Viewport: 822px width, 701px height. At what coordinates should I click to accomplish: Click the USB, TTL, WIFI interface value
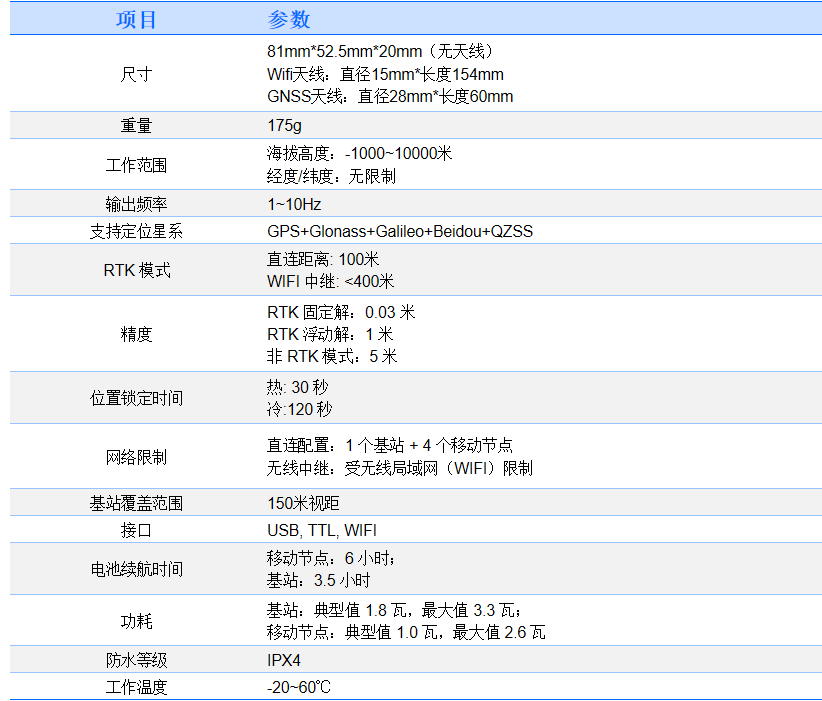click(x=322, y=530)
